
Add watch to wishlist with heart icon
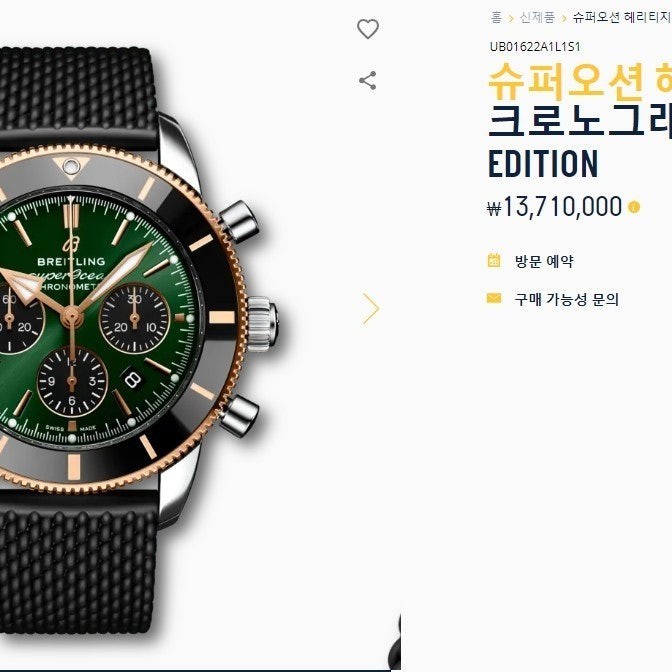coord(368,29)
